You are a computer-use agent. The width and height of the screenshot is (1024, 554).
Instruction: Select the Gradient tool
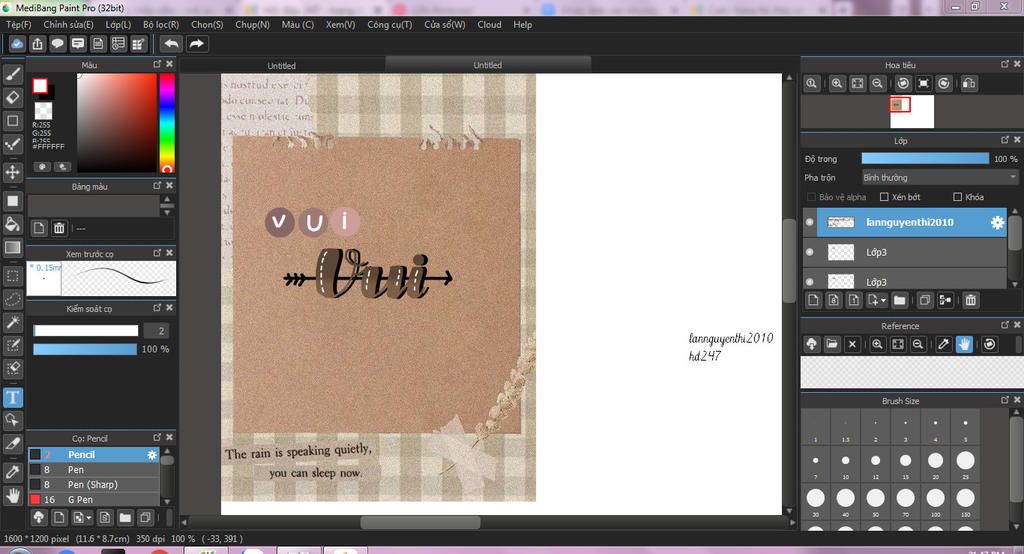coord(12,248)
